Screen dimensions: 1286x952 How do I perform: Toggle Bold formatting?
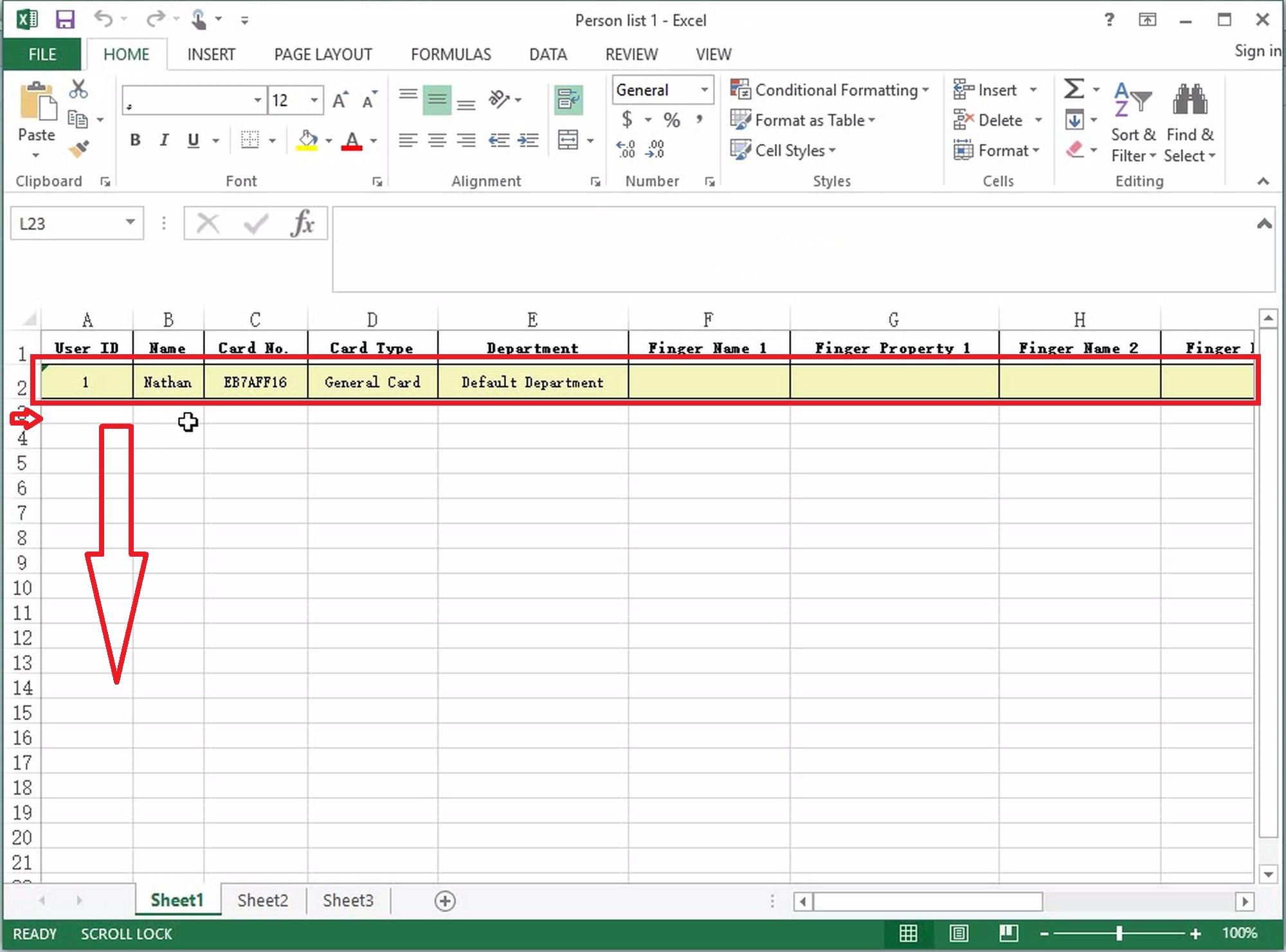click(x=135, y=140)
